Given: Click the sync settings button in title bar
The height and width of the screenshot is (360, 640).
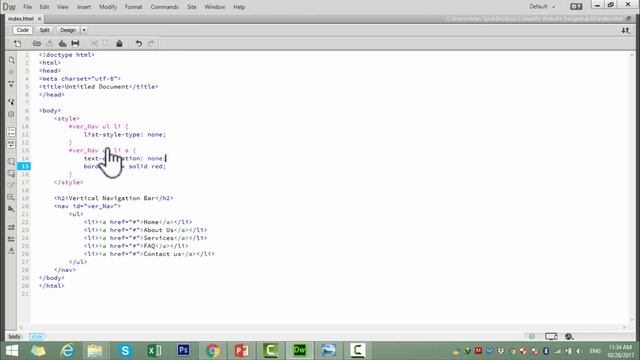Looking at the screenshot, I should pos(576,7).
